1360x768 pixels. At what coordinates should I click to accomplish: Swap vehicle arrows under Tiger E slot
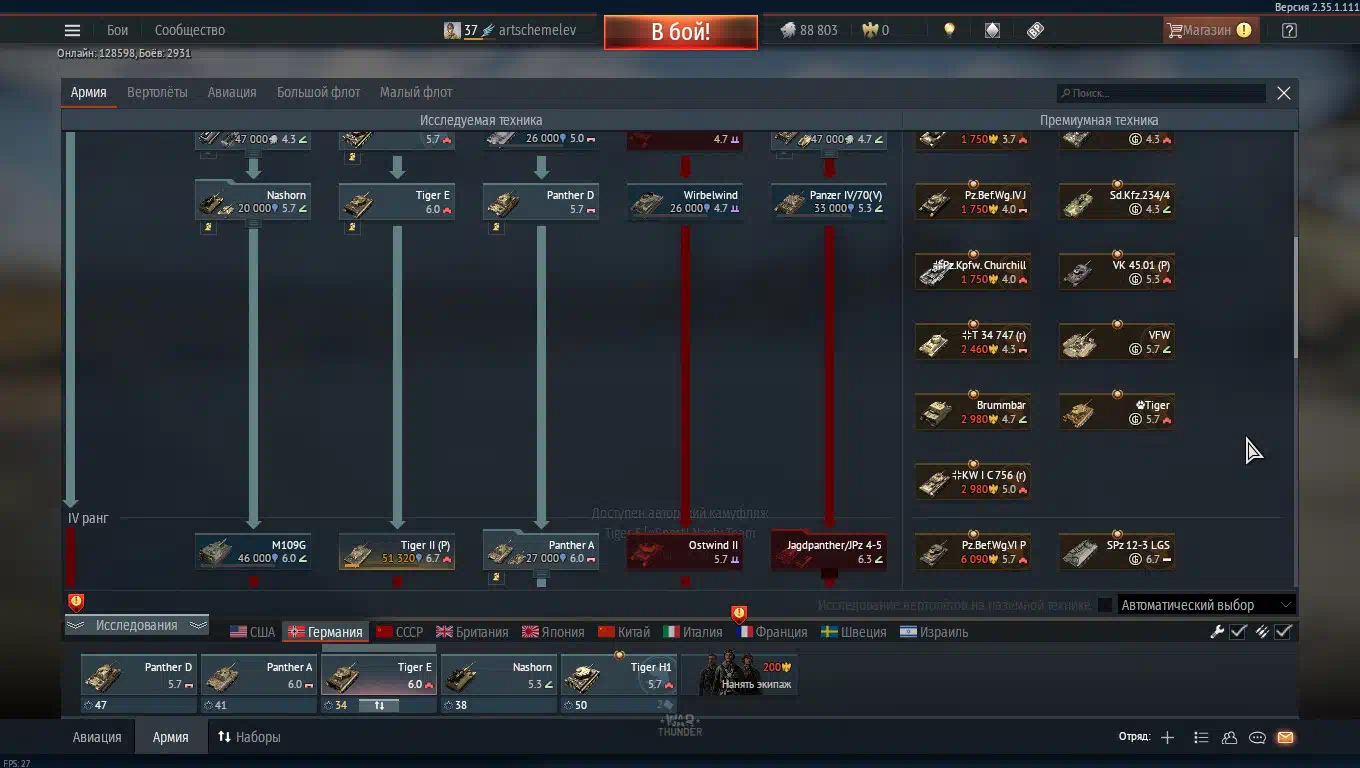pos(379,705)
